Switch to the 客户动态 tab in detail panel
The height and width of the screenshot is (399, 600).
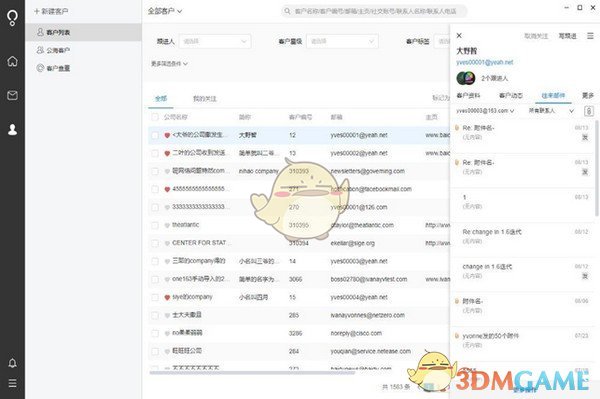click(511, 95)
